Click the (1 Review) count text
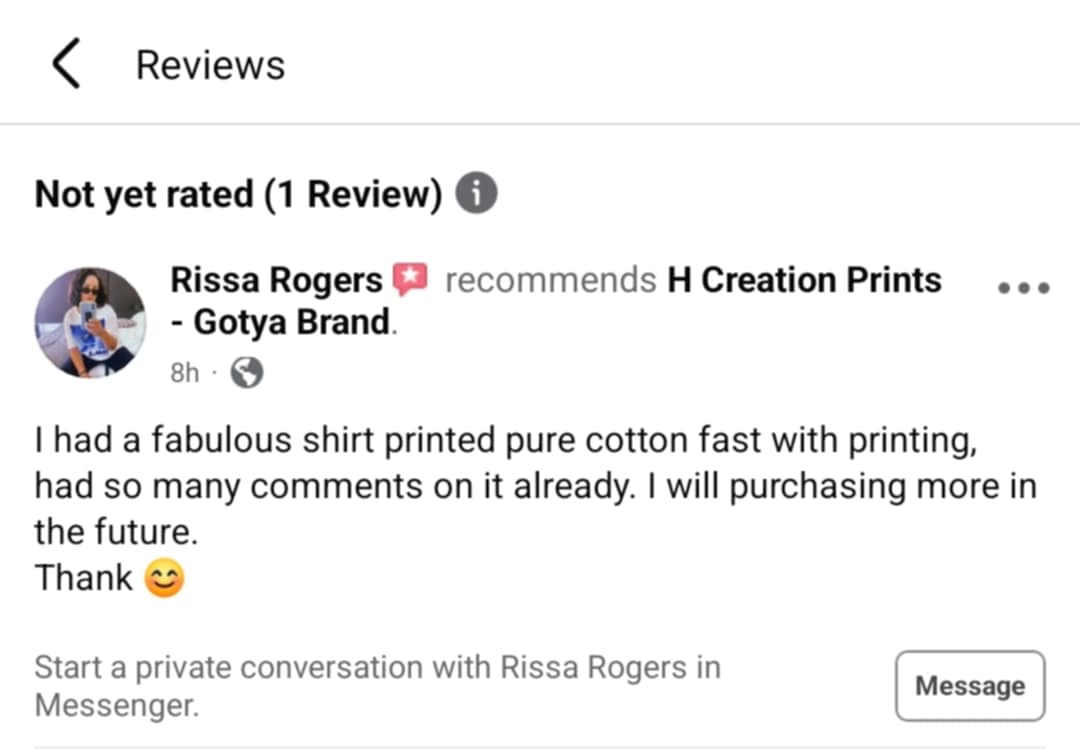Image resolution: width=1080 pixels, height=750 pixels. [352, 194]
